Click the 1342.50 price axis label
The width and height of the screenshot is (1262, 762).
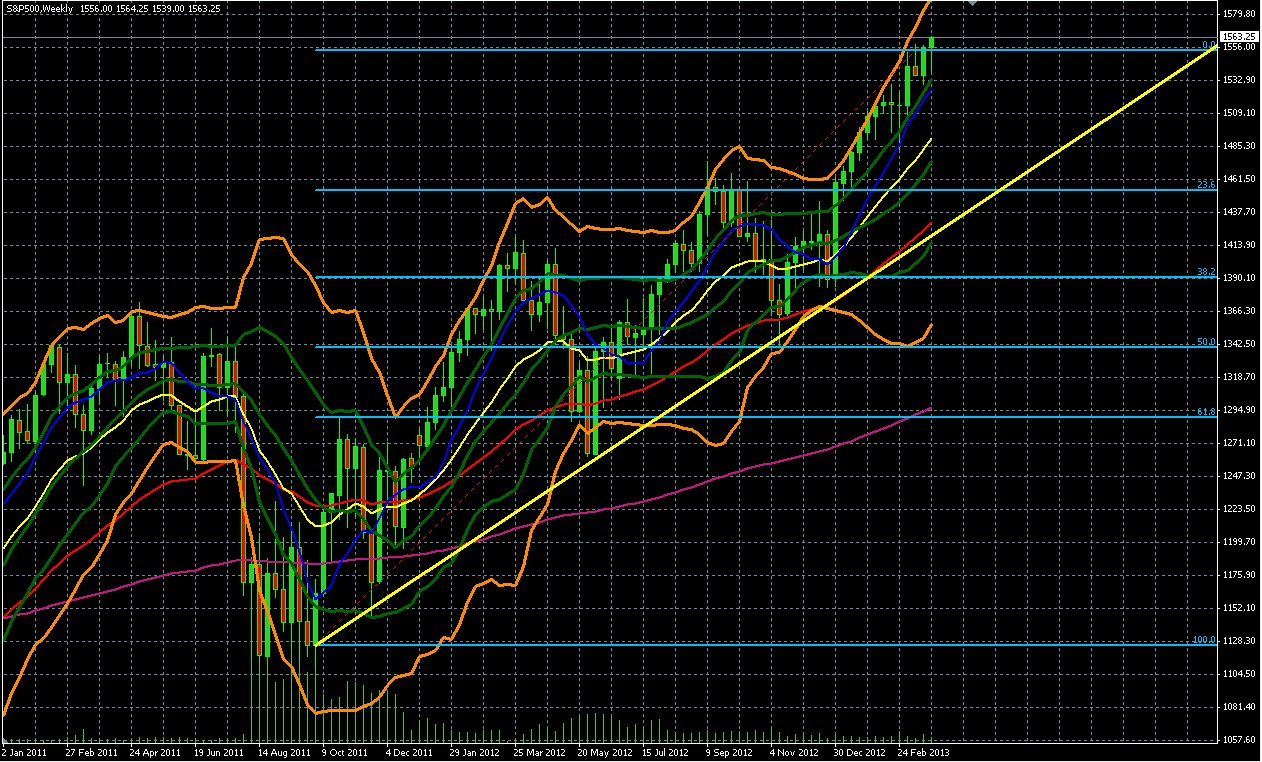1241,344
